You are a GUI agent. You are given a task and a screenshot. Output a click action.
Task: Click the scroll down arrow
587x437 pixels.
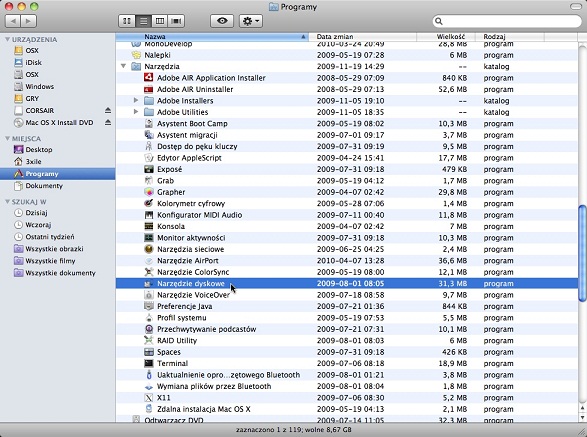coord(582,417)
